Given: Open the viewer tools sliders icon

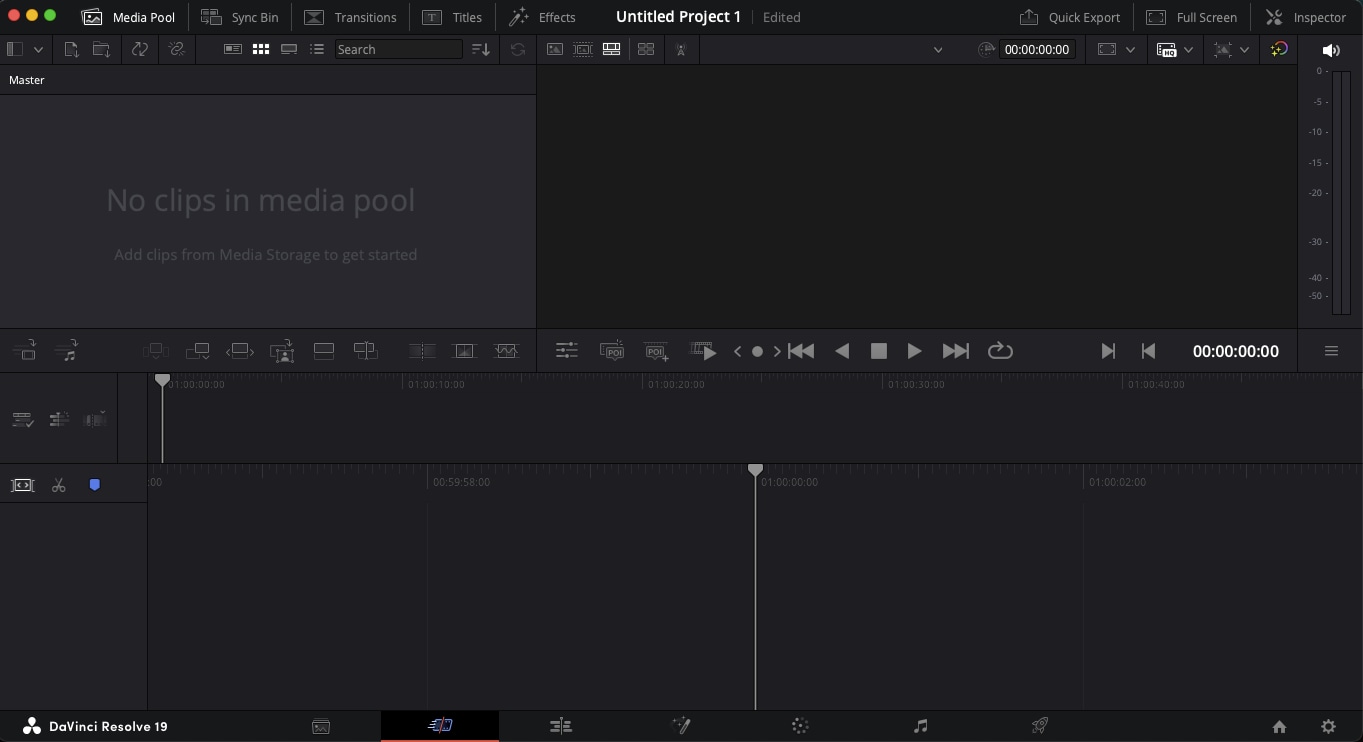Looking at the screenshot, I should [x=567, y=351].
